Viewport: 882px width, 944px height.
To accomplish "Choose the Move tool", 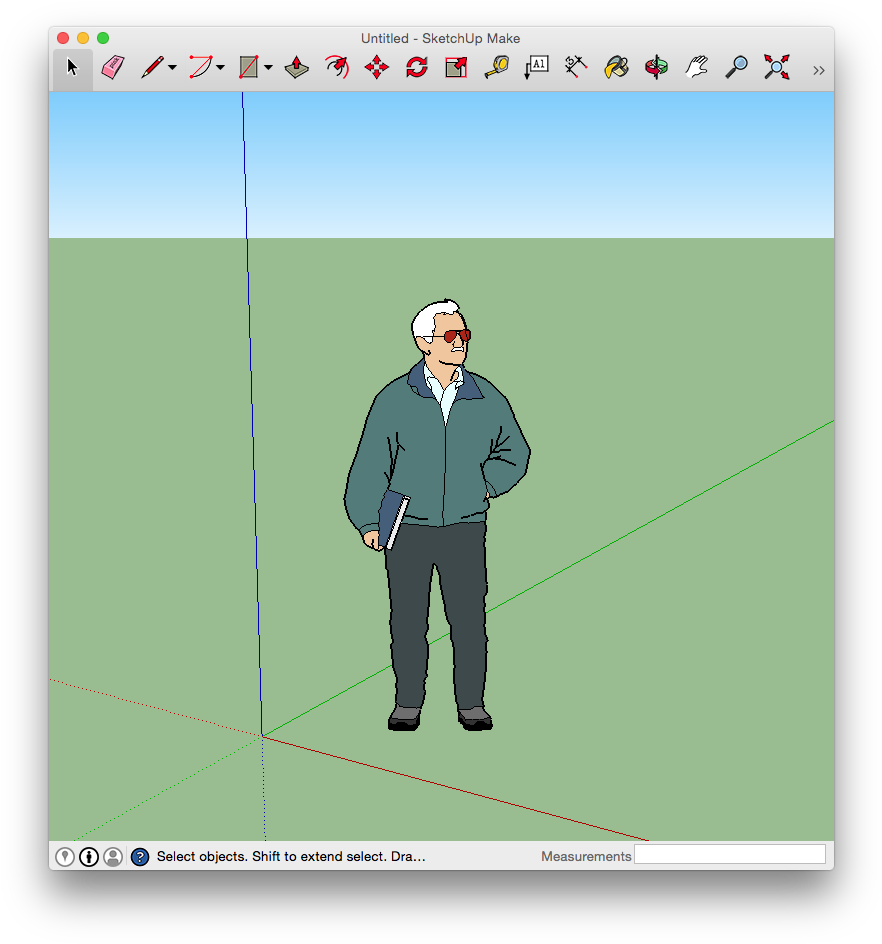I will pos(375,66).
